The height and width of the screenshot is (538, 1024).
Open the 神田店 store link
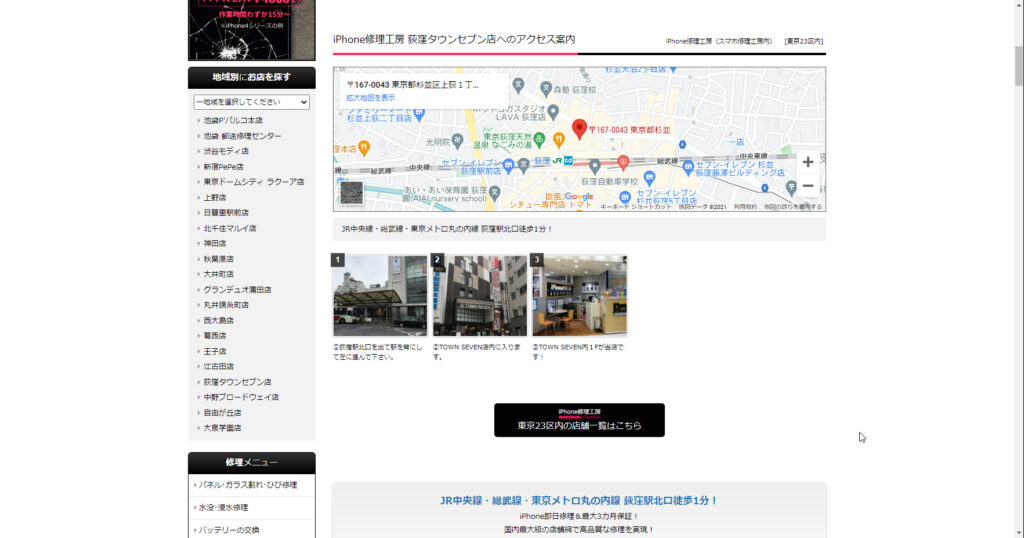tap(215, 244)
